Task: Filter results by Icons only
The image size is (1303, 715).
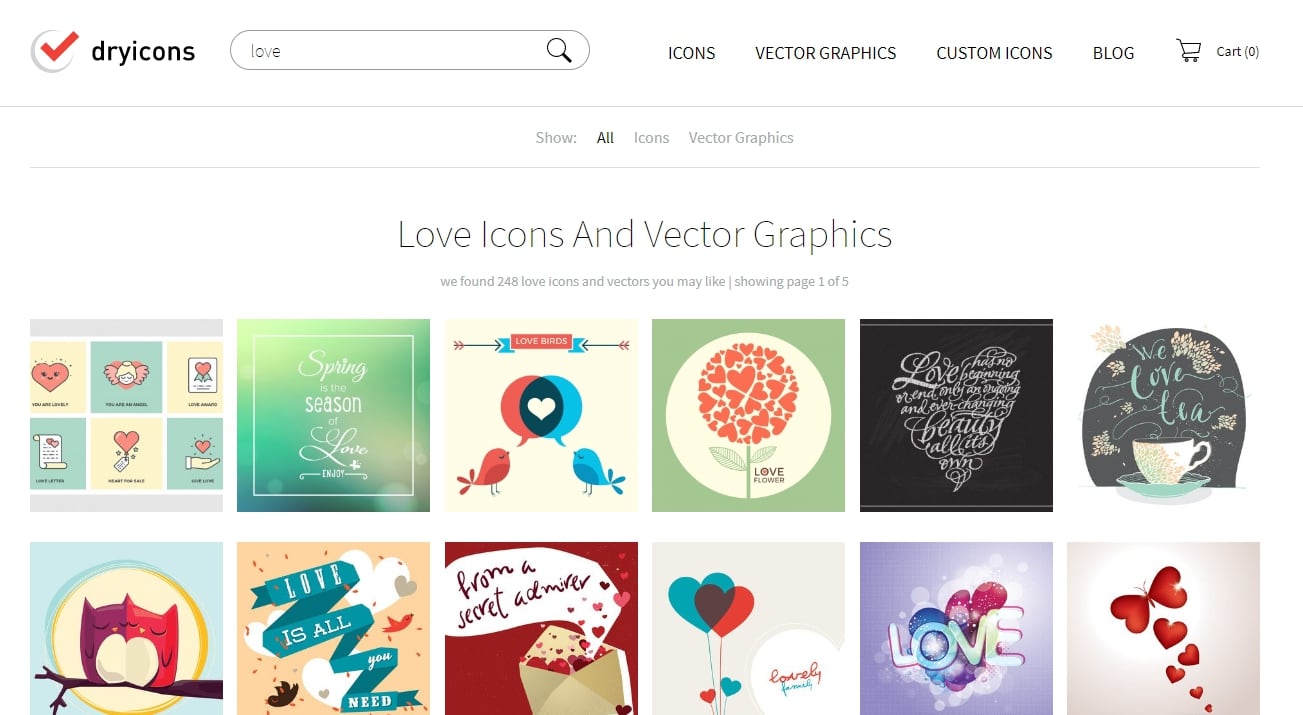Action: tap(651, 138)
